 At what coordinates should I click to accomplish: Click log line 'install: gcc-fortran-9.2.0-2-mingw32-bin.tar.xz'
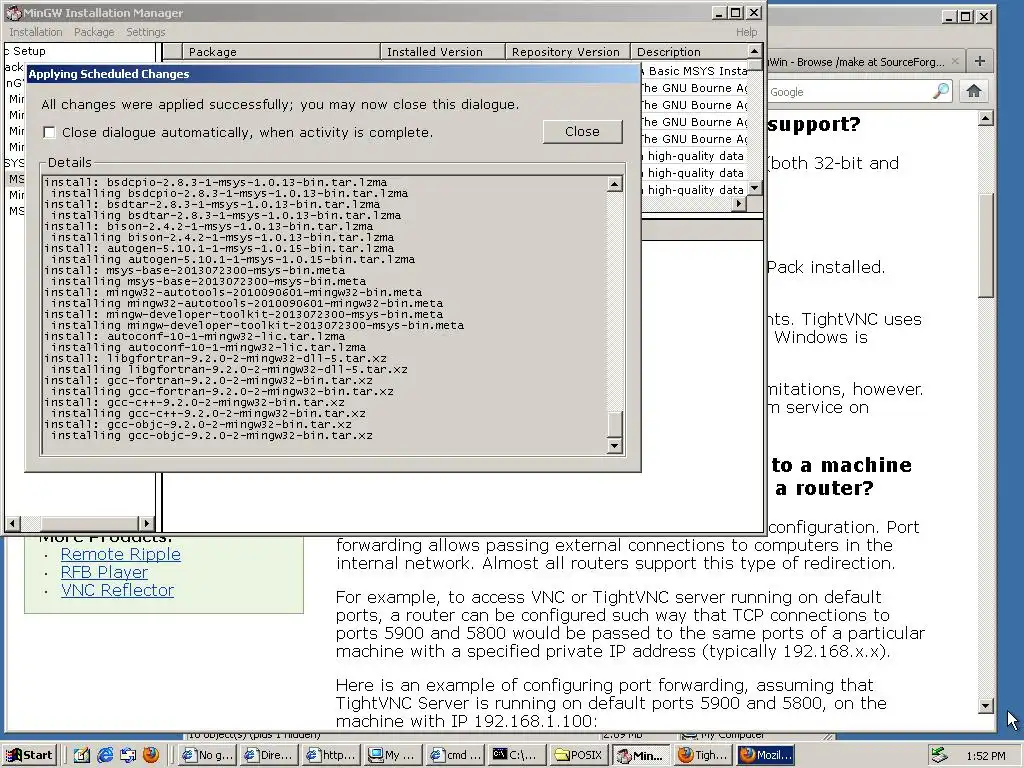tap(208, 380)
